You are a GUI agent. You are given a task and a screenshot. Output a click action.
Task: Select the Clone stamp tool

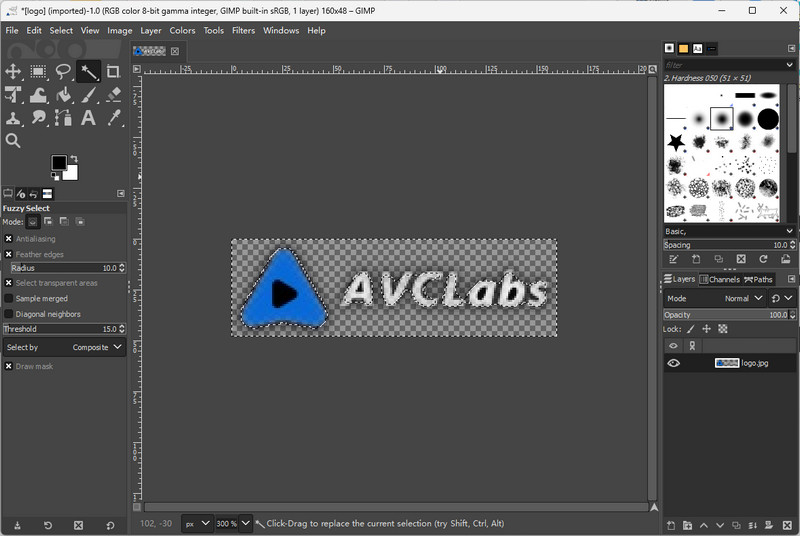tap(13, 118)
